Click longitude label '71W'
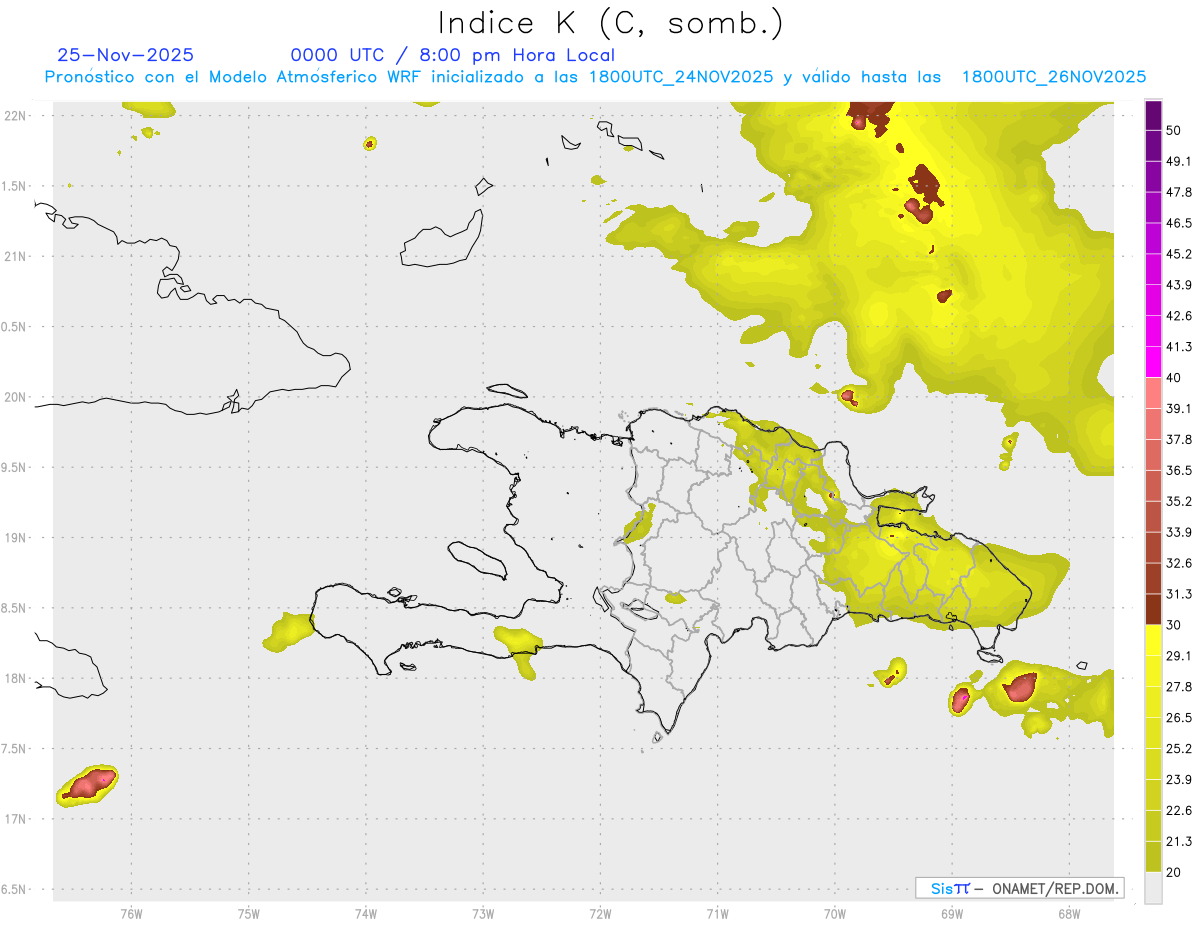The width and height of the screenshot is (1200, 927). pos(717,914)
